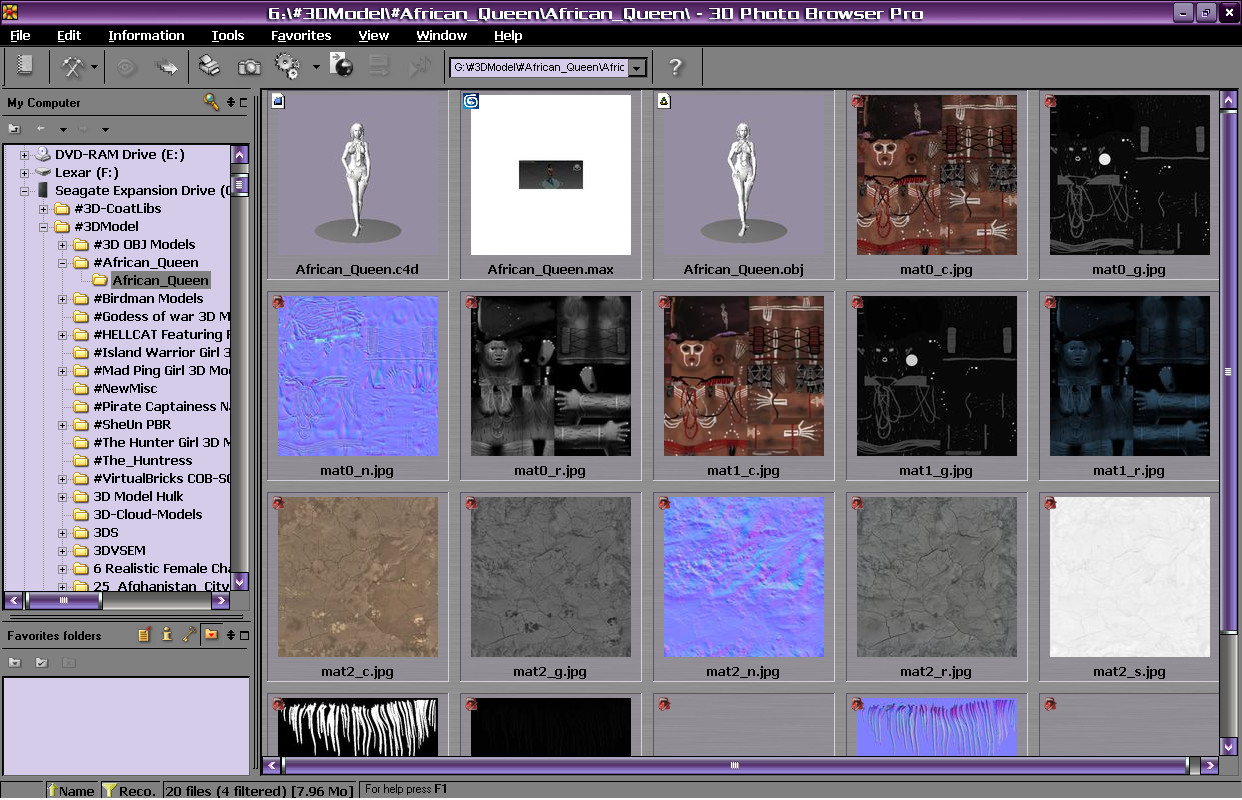Select the mat2_c.jpg texture thumbnail
The image size is (1242, 800).
[x=357, y=577]
